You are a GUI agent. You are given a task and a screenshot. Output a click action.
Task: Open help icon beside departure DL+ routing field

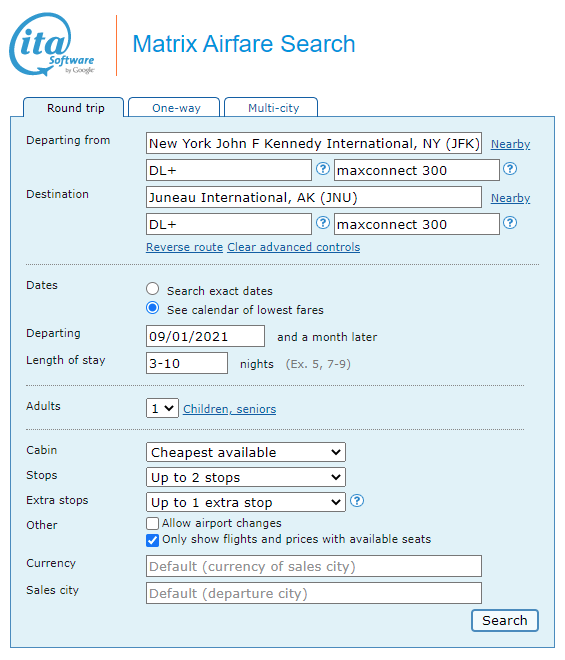323,169
